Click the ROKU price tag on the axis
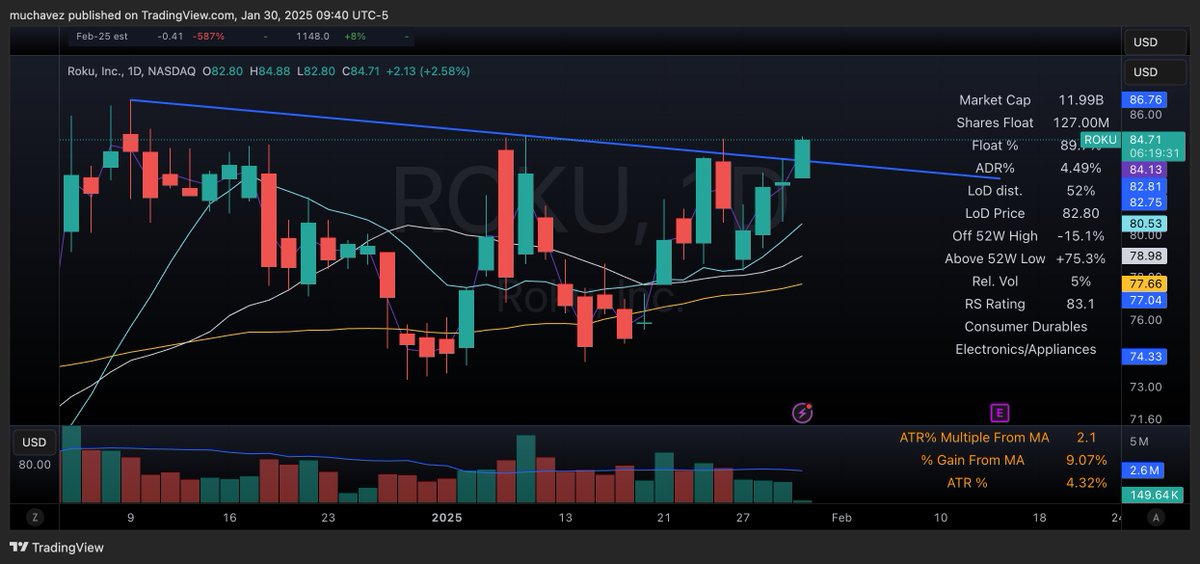 (x=1100, y=139)
